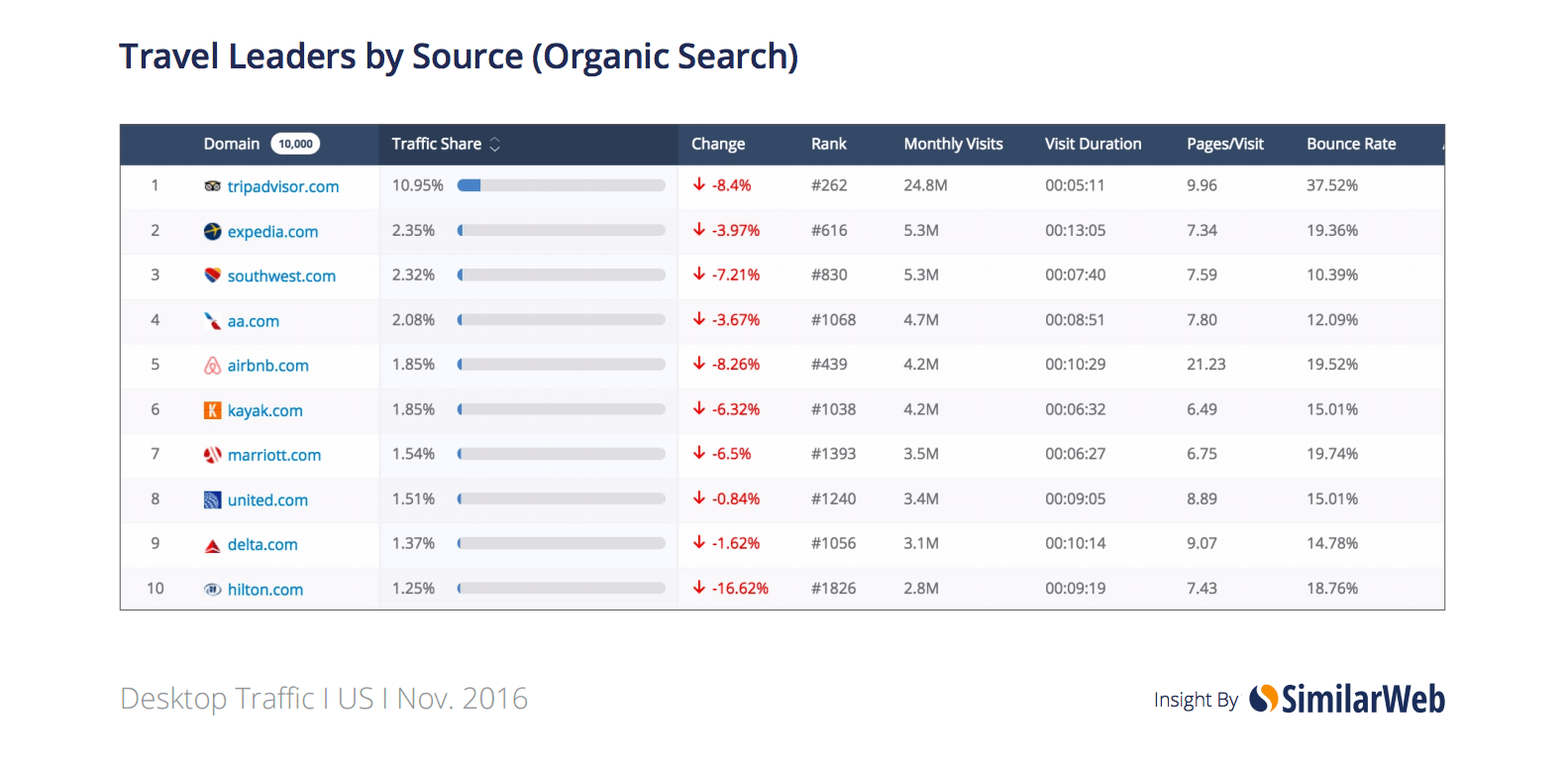Image resolution: width=1568 pixels, height=772 pixels.
Task: Click the hilton.com favicon
Action: tap(212, 590)
